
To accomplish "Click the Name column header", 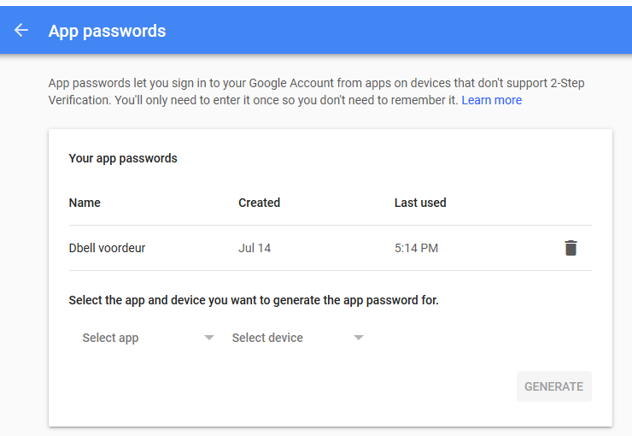I will point(85,202).
